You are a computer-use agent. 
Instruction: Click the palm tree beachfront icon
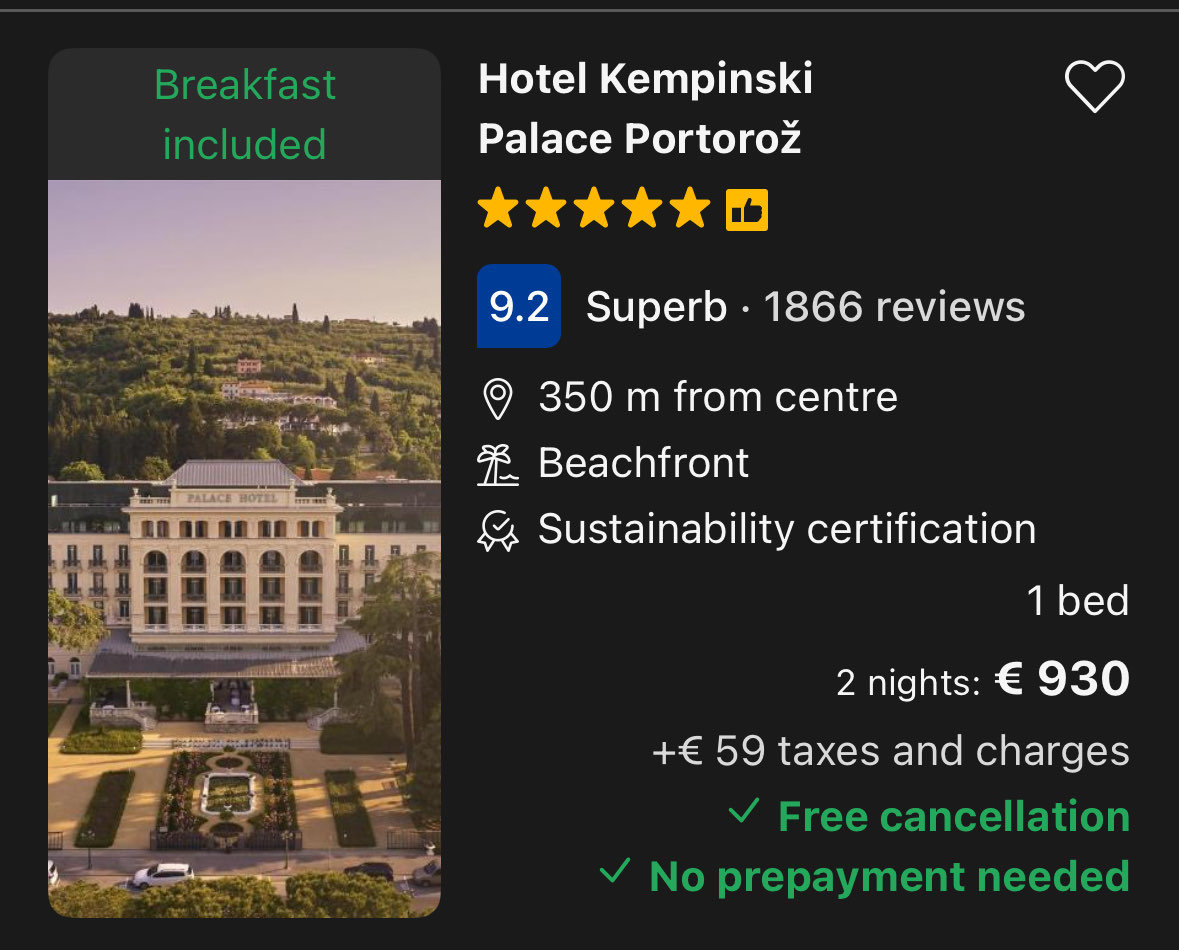[x=497, y=464]
